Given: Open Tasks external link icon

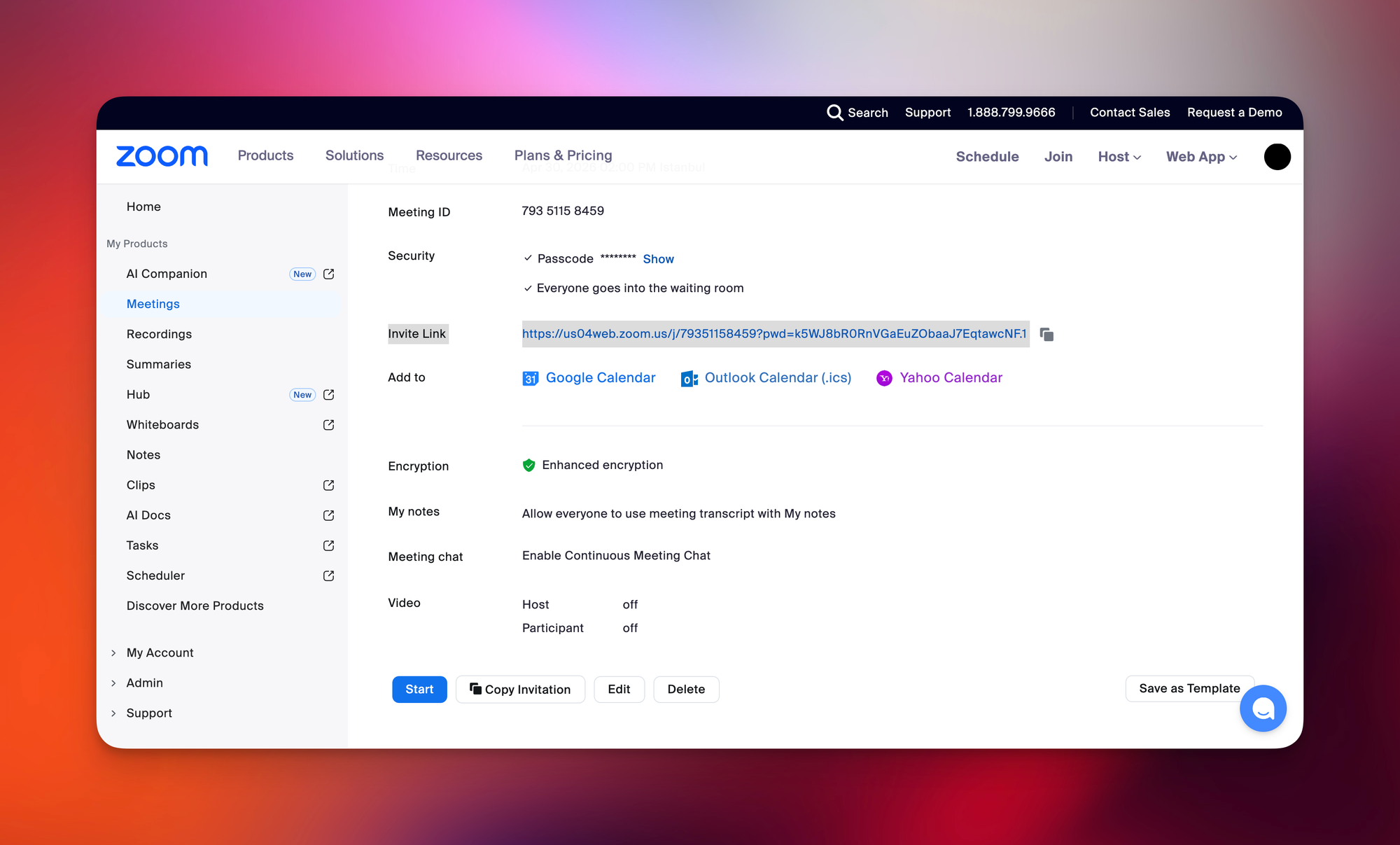Looking at the screenshot, I should (328, 545).
